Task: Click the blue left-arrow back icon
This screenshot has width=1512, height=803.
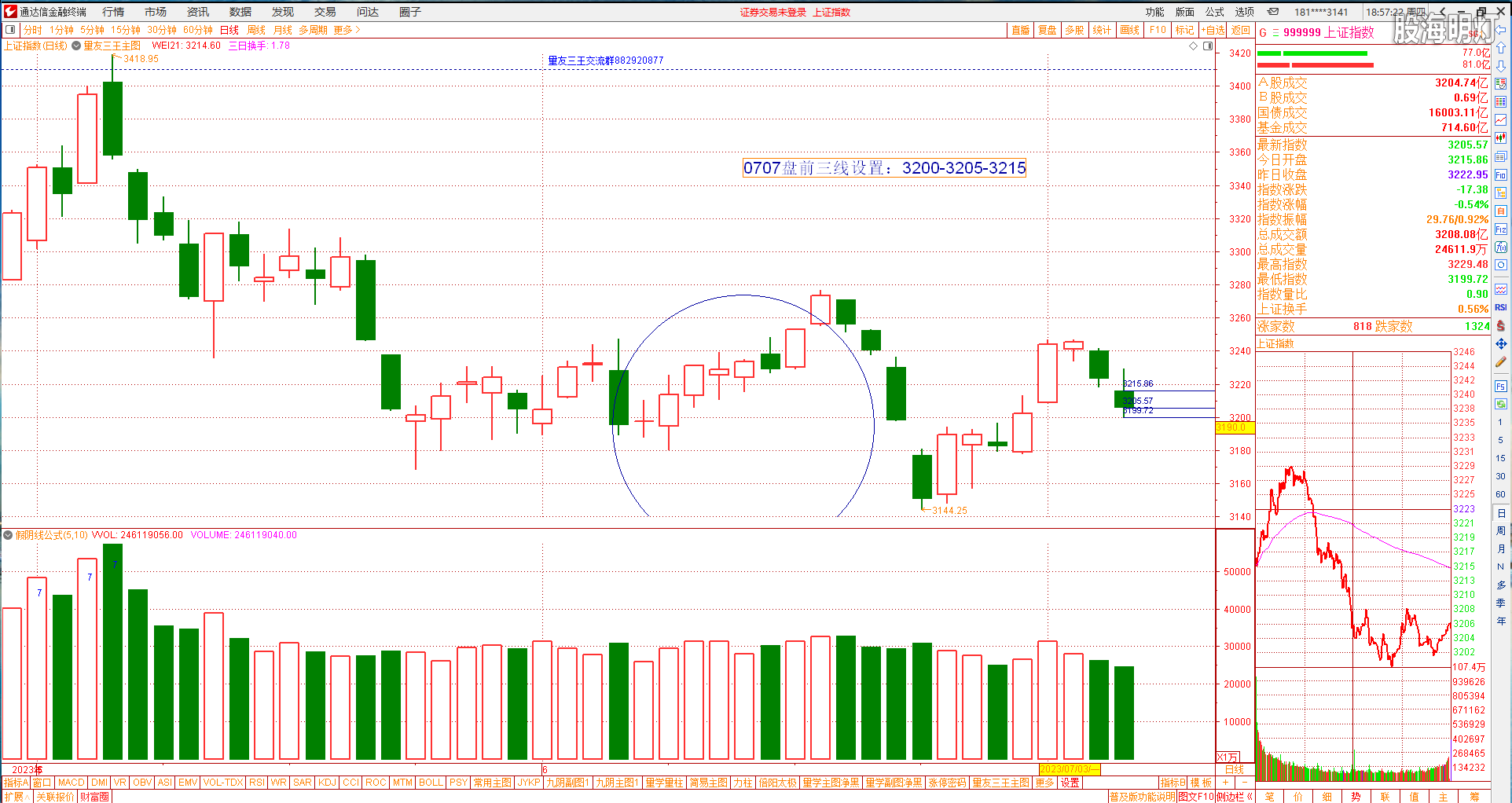Action: coord(1500,30)
